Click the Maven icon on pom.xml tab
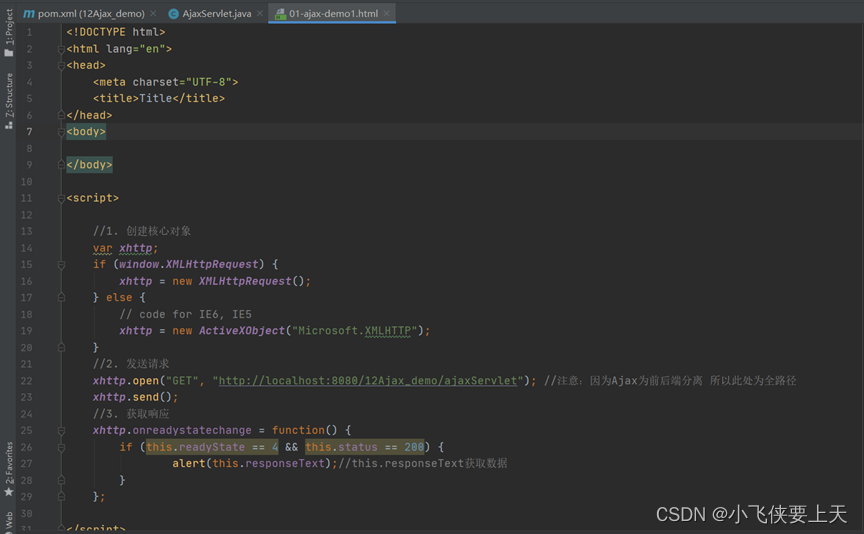Screen dimensions: 864x534 (x=29, y=14)
